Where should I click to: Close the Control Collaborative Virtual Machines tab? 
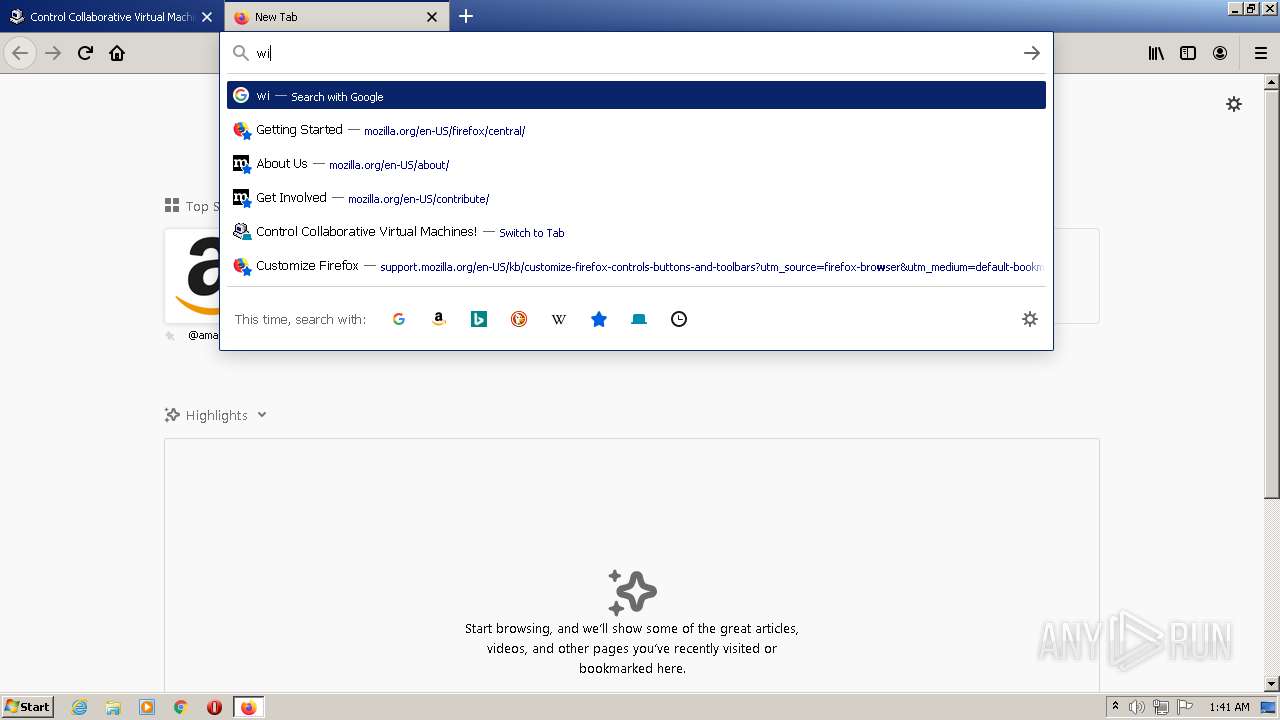(x=207, y=17)
